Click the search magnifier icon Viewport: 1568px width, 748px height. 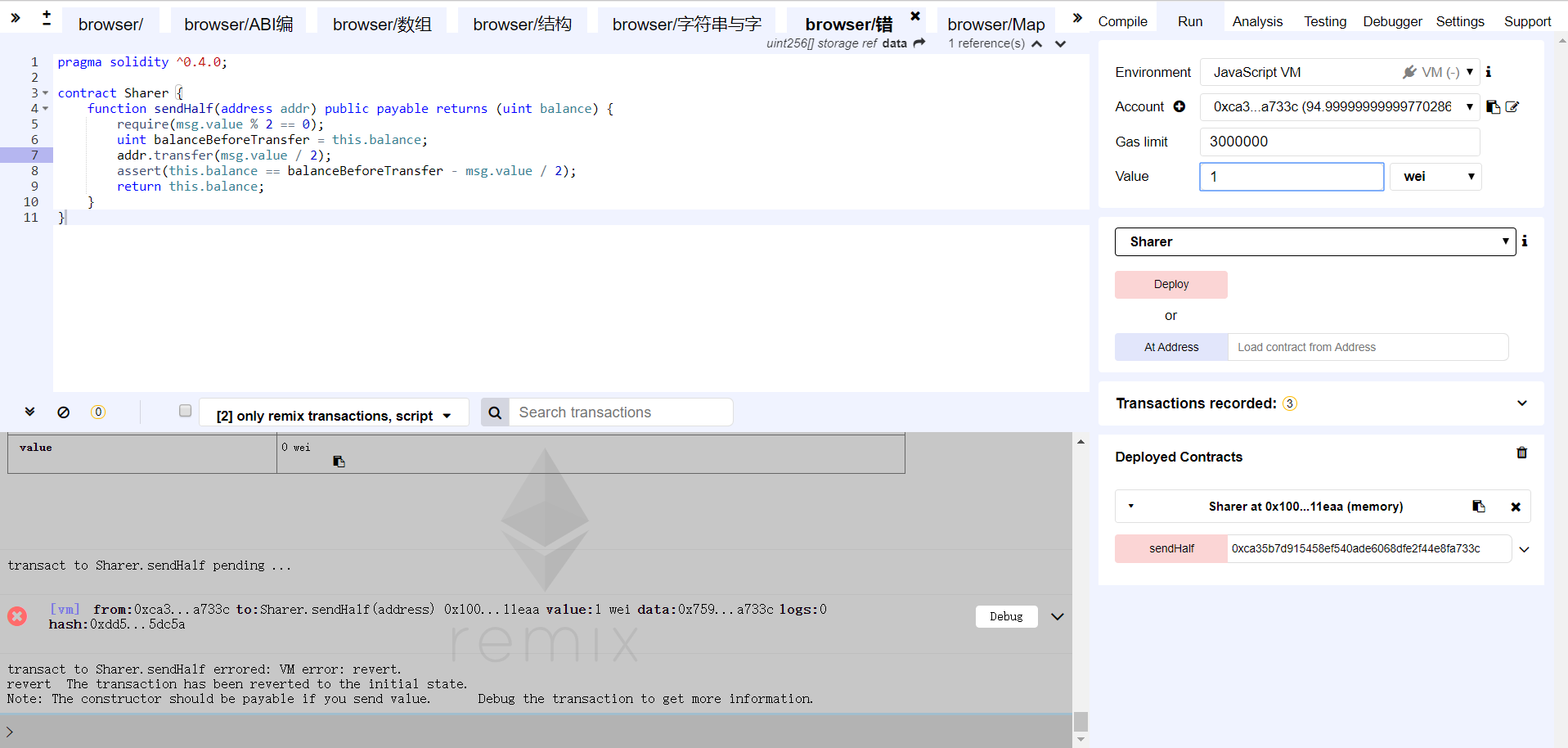coord(495,412)
